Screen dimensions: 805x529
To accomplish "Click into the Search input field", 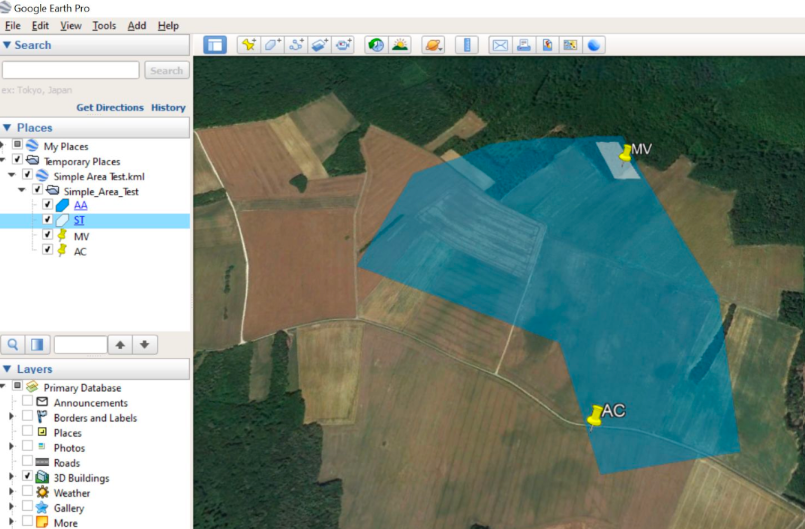I will coord(70,70).
